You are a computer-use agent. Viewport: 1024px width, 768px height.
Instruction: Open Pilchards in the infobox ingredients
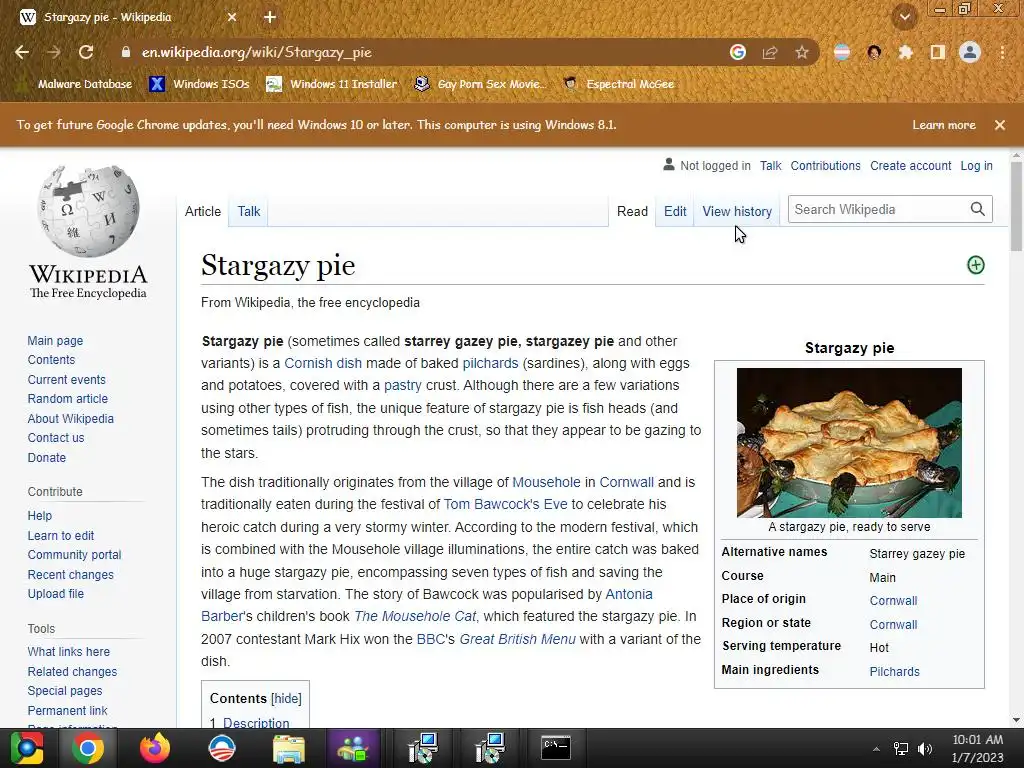894,672
